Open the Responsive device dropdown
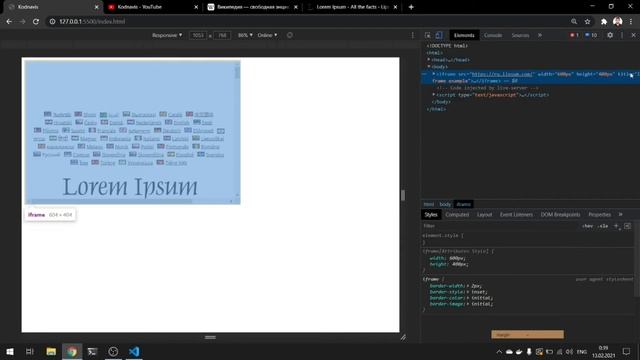The width and height of the screenshot is (640, 360). 167,36
